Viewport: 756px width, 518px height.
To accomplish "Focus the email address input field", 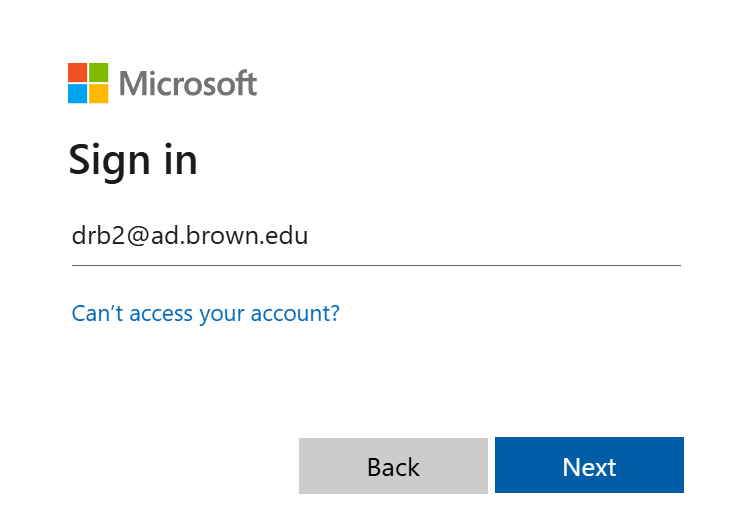I will point(376,236).
